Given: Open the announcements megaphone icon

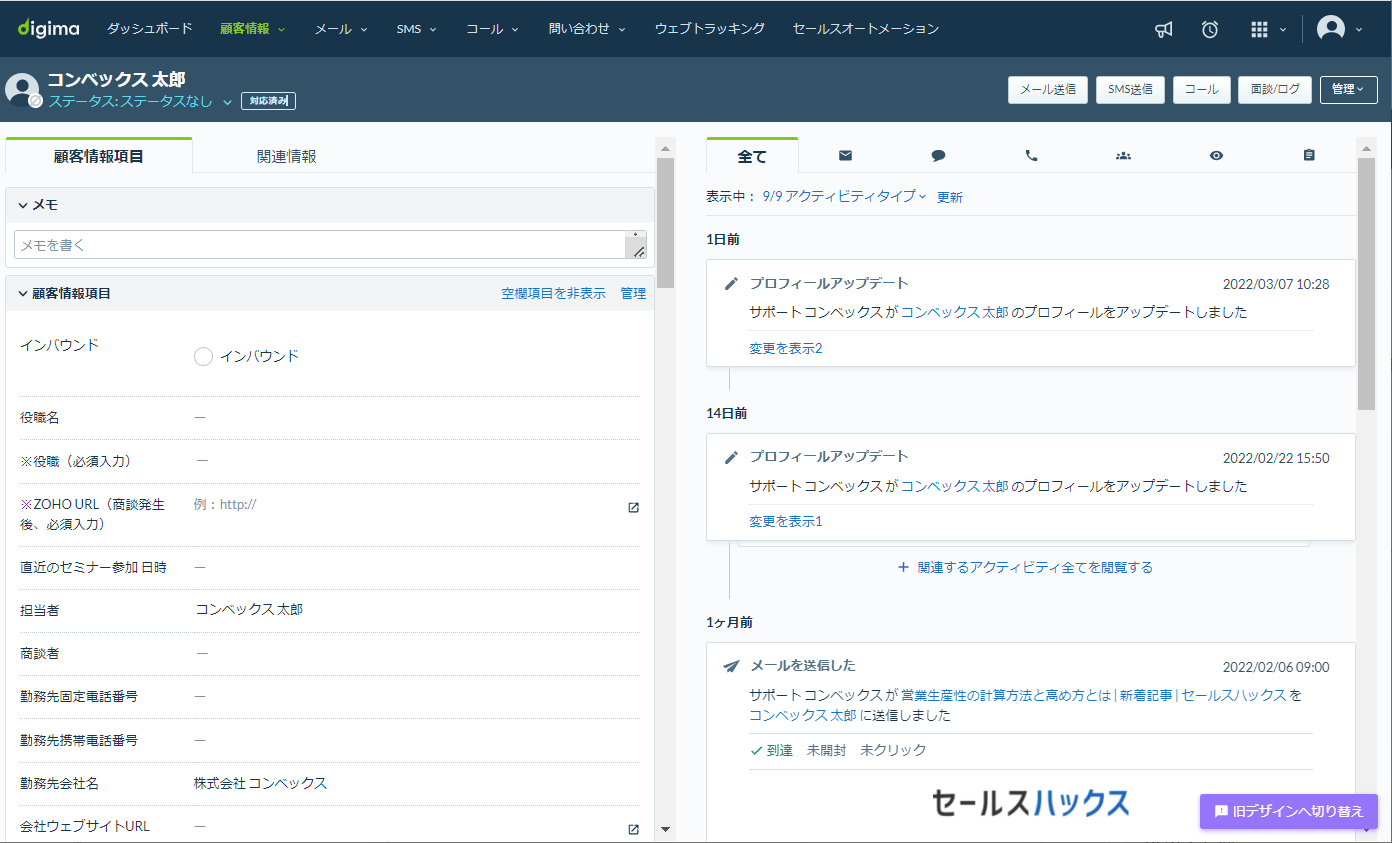Looking at the screenshot, I should point(1163,30).
